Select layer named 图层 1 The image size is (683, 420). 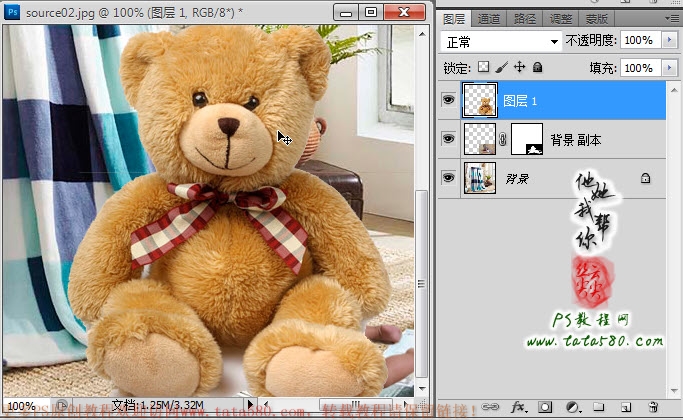[x=520, y=101]
